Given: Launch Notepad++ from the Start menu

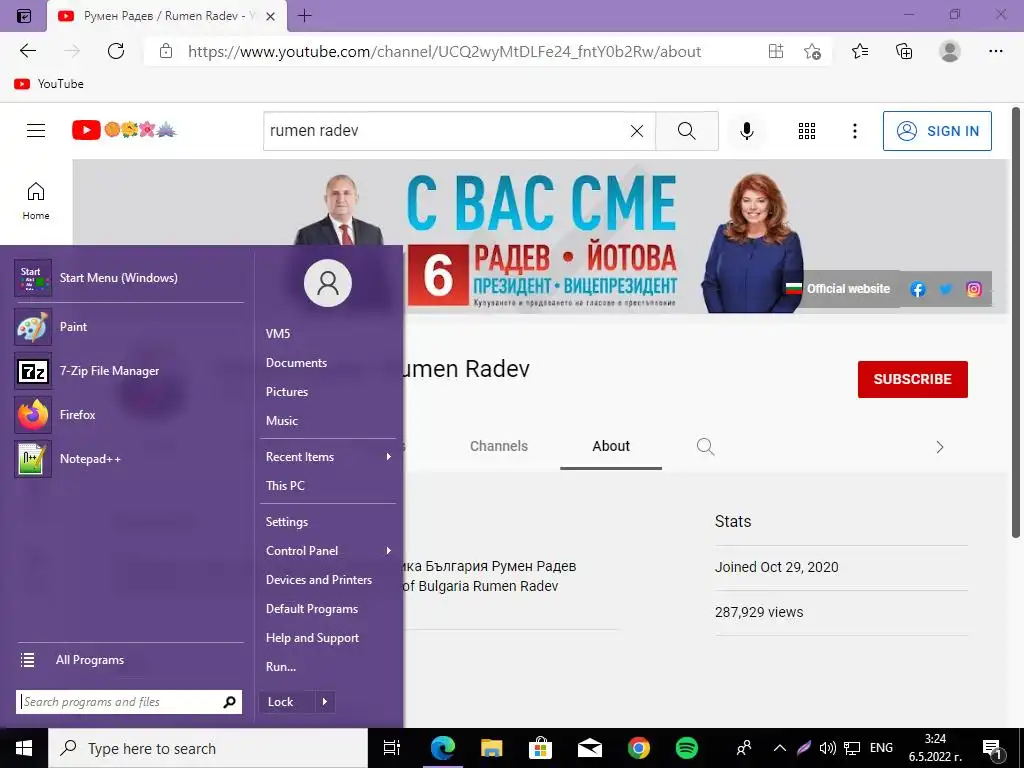Looking at the screenshot, I should tap(129, 458).
